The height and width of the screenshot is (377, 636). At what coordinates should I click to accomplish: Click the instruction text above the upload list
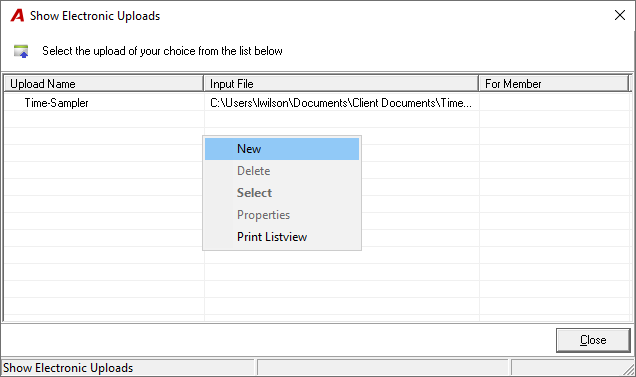pyautogui.click(x=162, y=51)
